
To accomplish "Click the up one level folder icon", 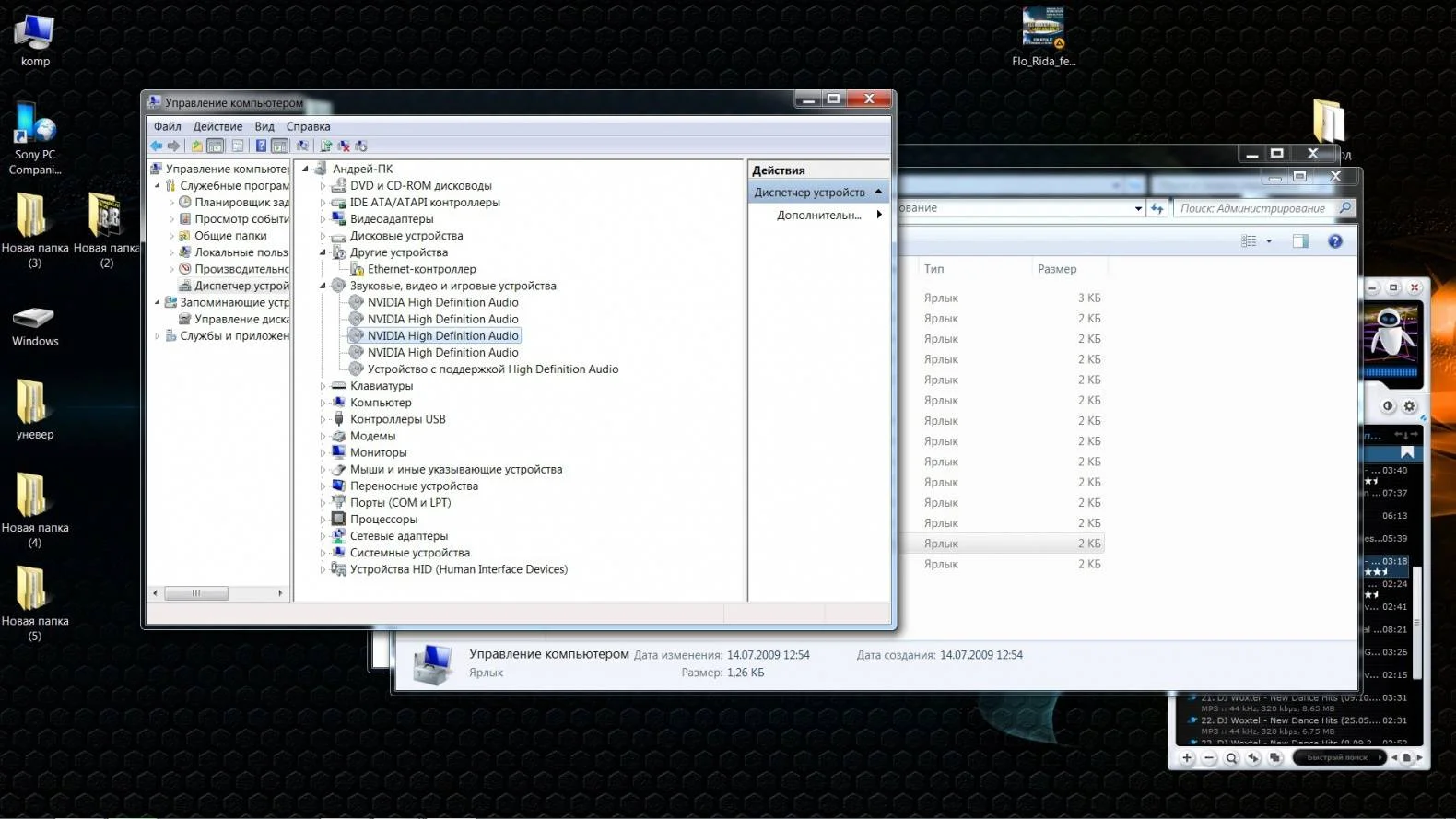I will point(196,146).
